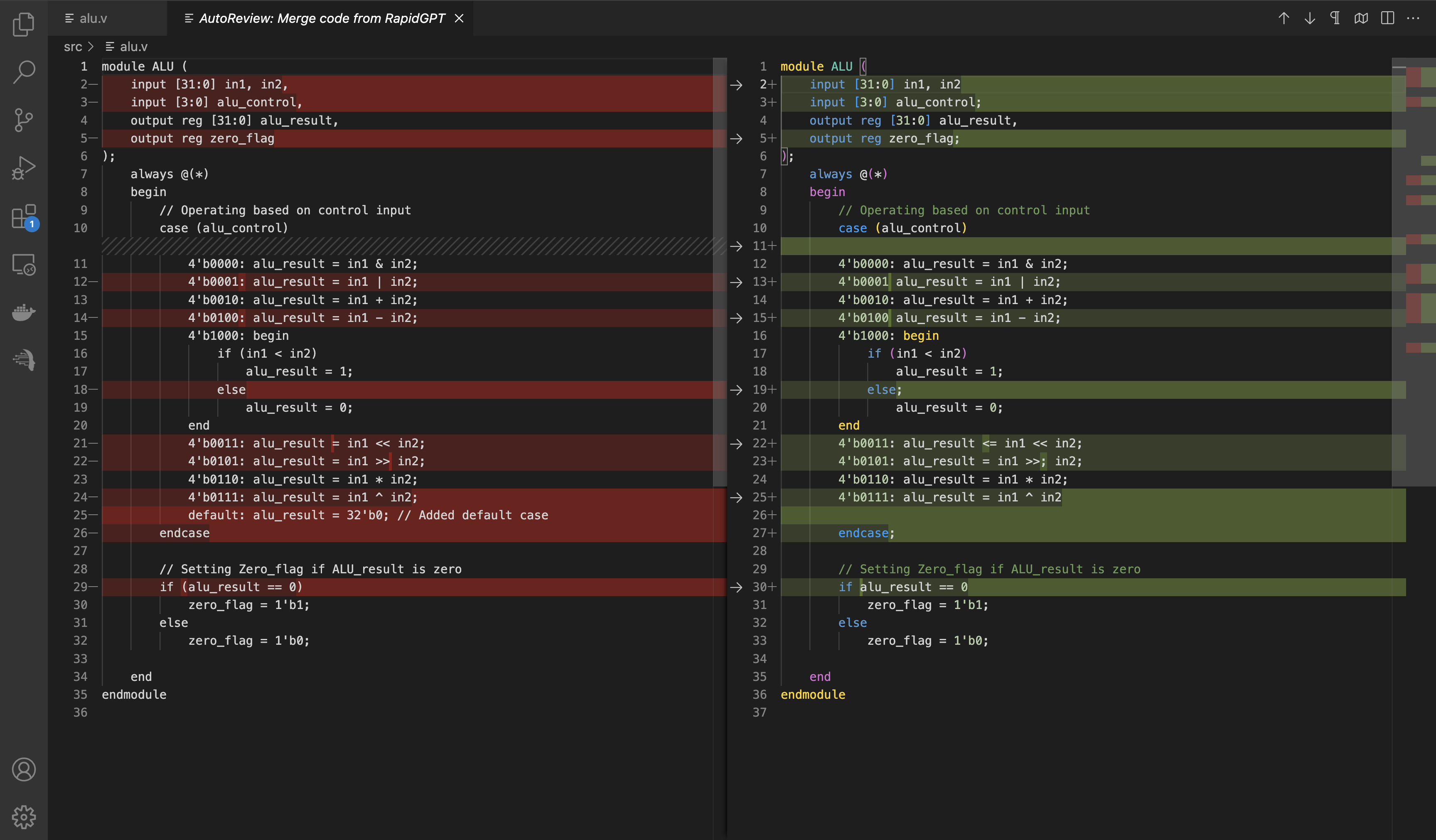Click the src breadcrumb

point(72,47)
